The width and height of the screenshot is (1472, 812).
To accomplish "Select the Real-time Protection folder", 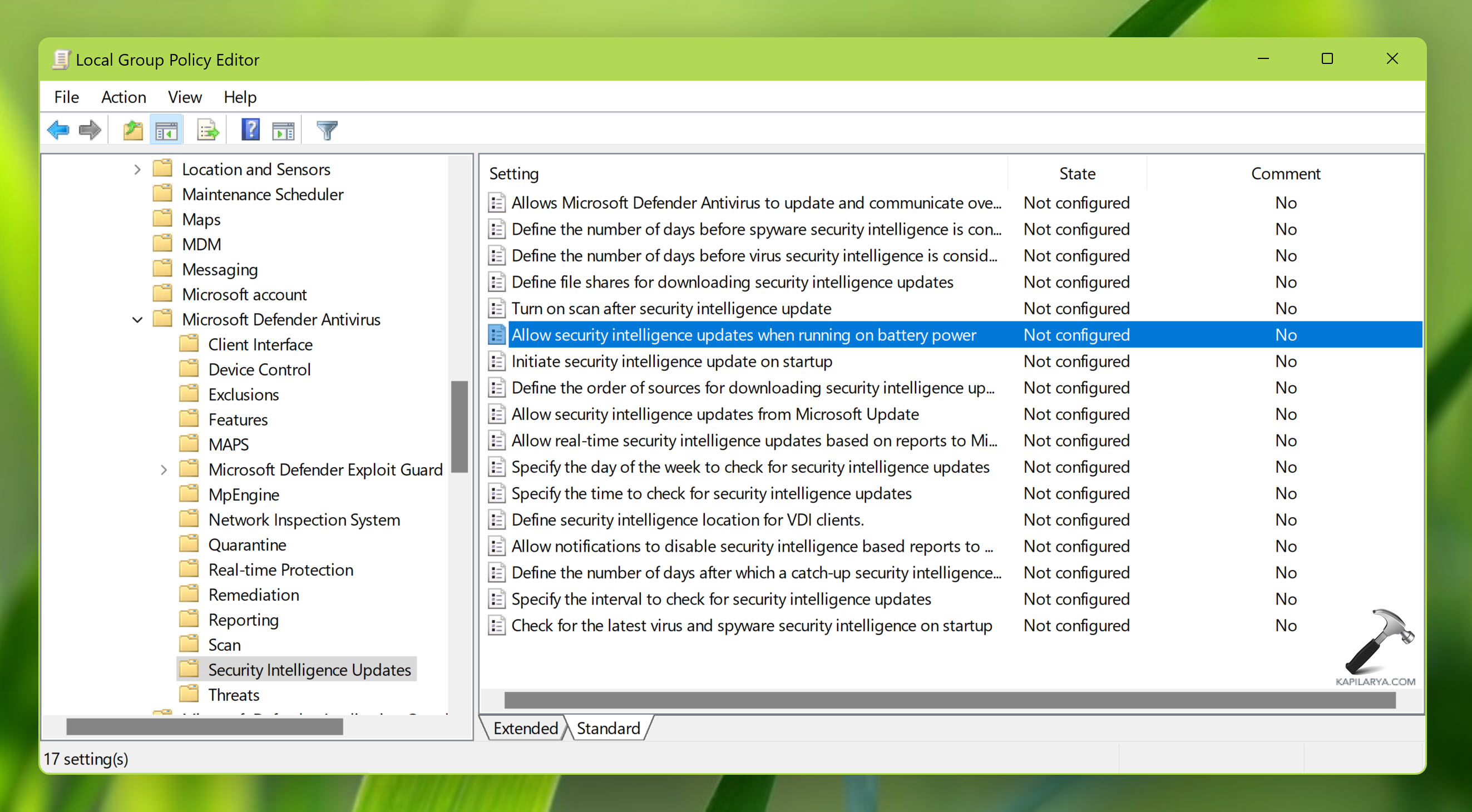I will (x=280, y=570).
